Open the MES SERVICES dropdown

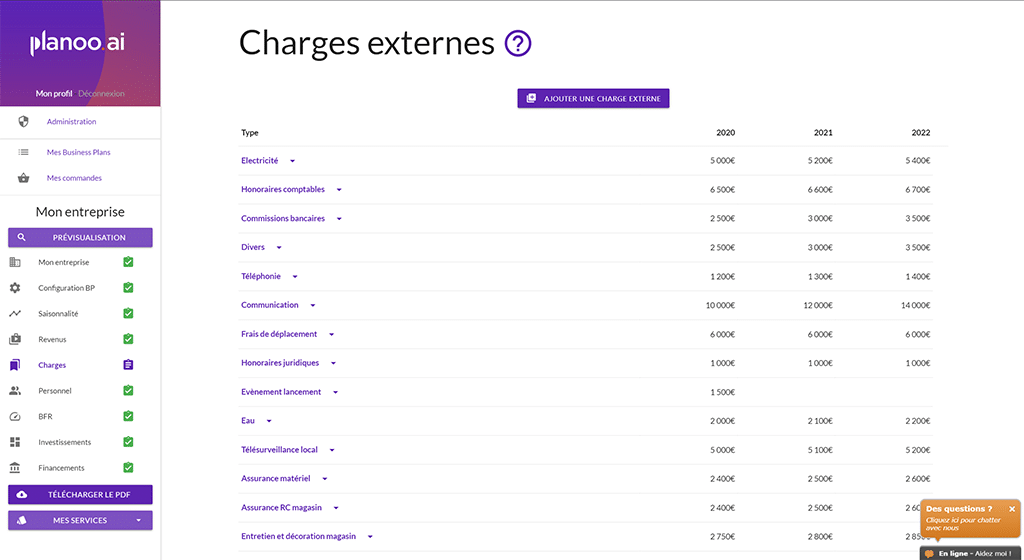(x=80, y=520)
